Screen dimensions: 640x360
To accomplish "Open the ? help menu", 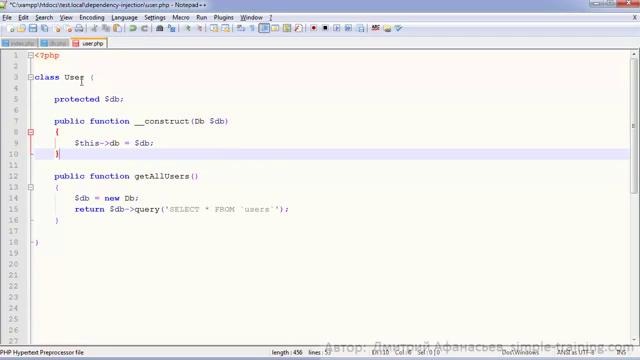I will pyautogui.click(x=270, y=18).
